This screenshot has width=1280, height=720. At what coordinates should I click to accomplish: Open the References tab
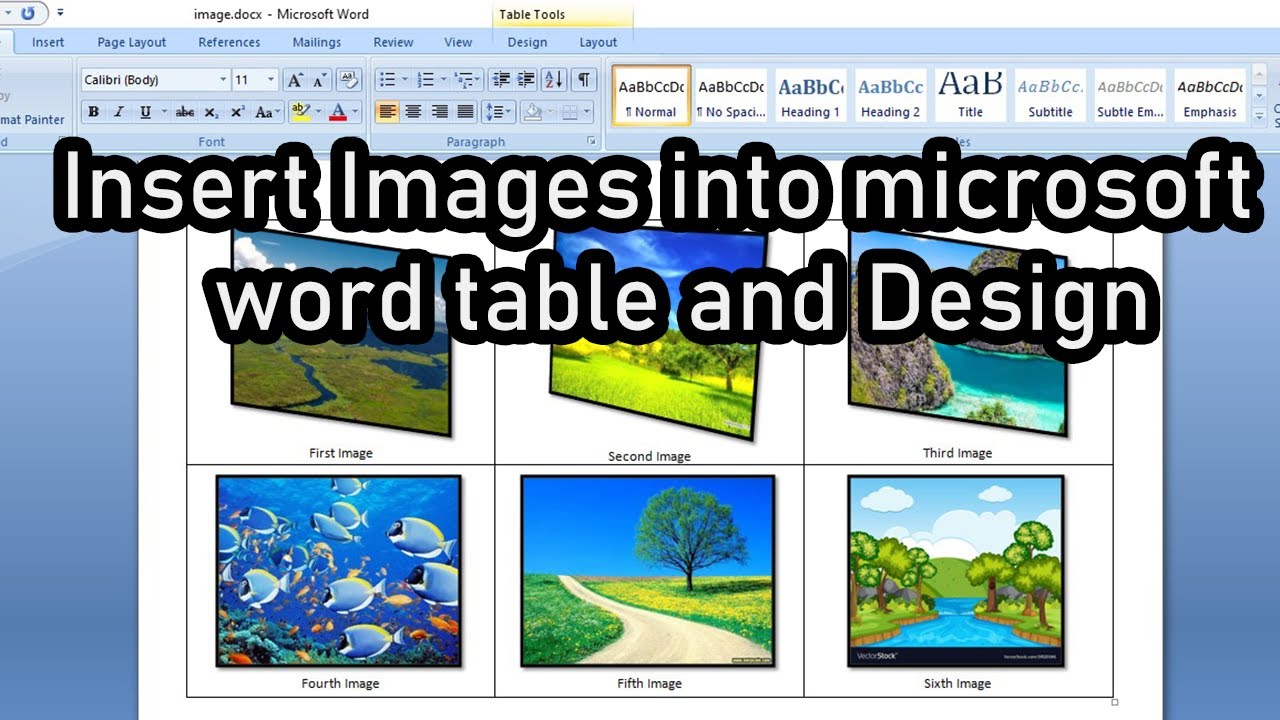[x=229, y=42]
